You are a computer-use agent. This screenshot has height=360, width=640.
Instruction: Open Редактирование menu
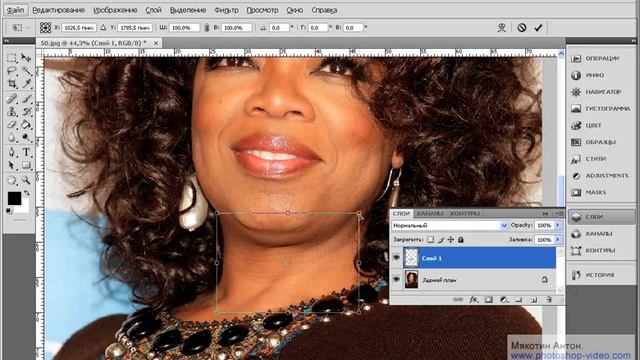click(58, 10)
